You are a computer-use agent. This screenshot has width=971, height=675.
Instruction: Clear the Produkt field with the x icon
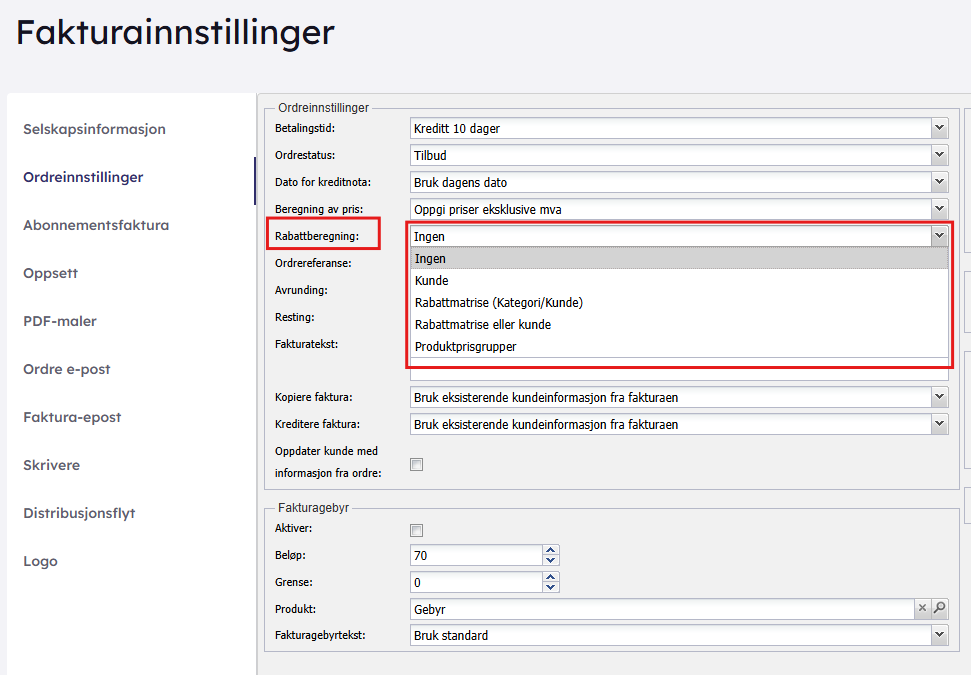(x=922, y=609)
